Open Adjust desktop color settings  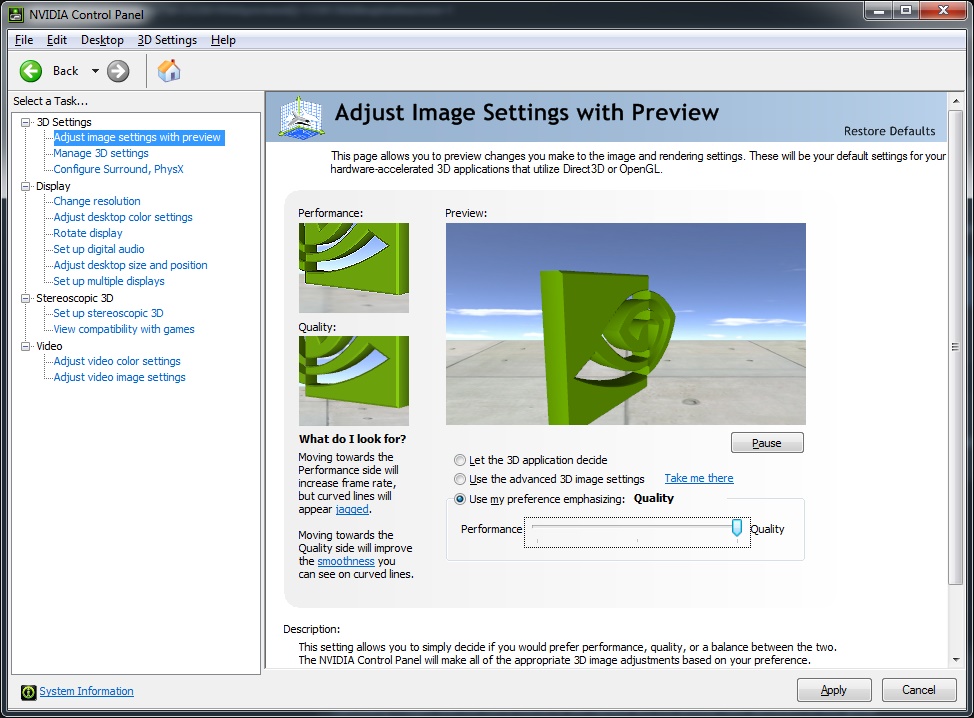123,217
